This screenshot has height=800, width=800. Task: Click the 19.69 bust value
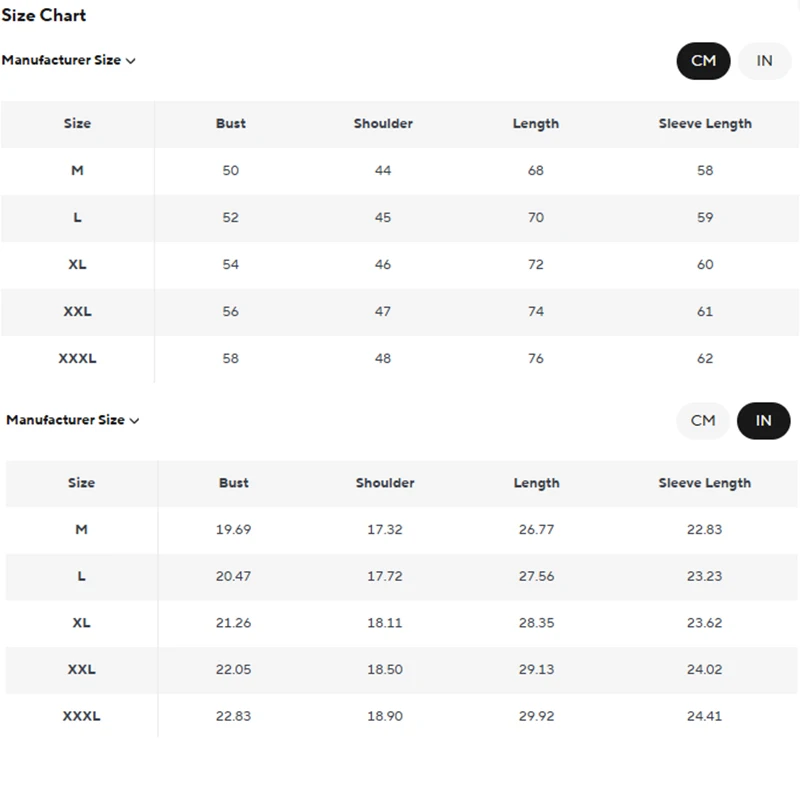click(x=233, y=530)
